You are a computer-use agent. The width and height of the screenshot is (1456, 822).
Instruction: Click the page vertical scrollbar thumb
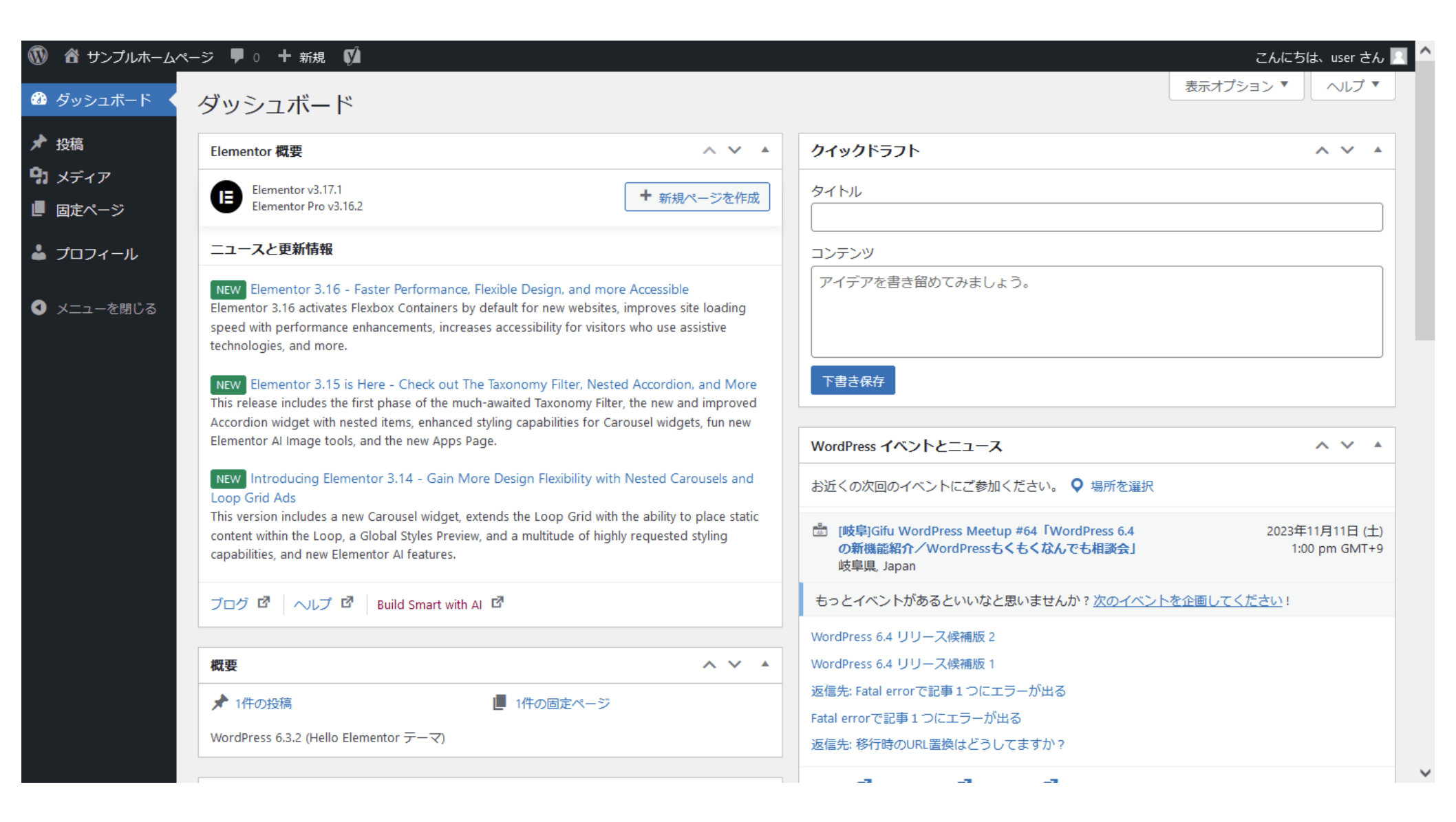point(1424,199)
